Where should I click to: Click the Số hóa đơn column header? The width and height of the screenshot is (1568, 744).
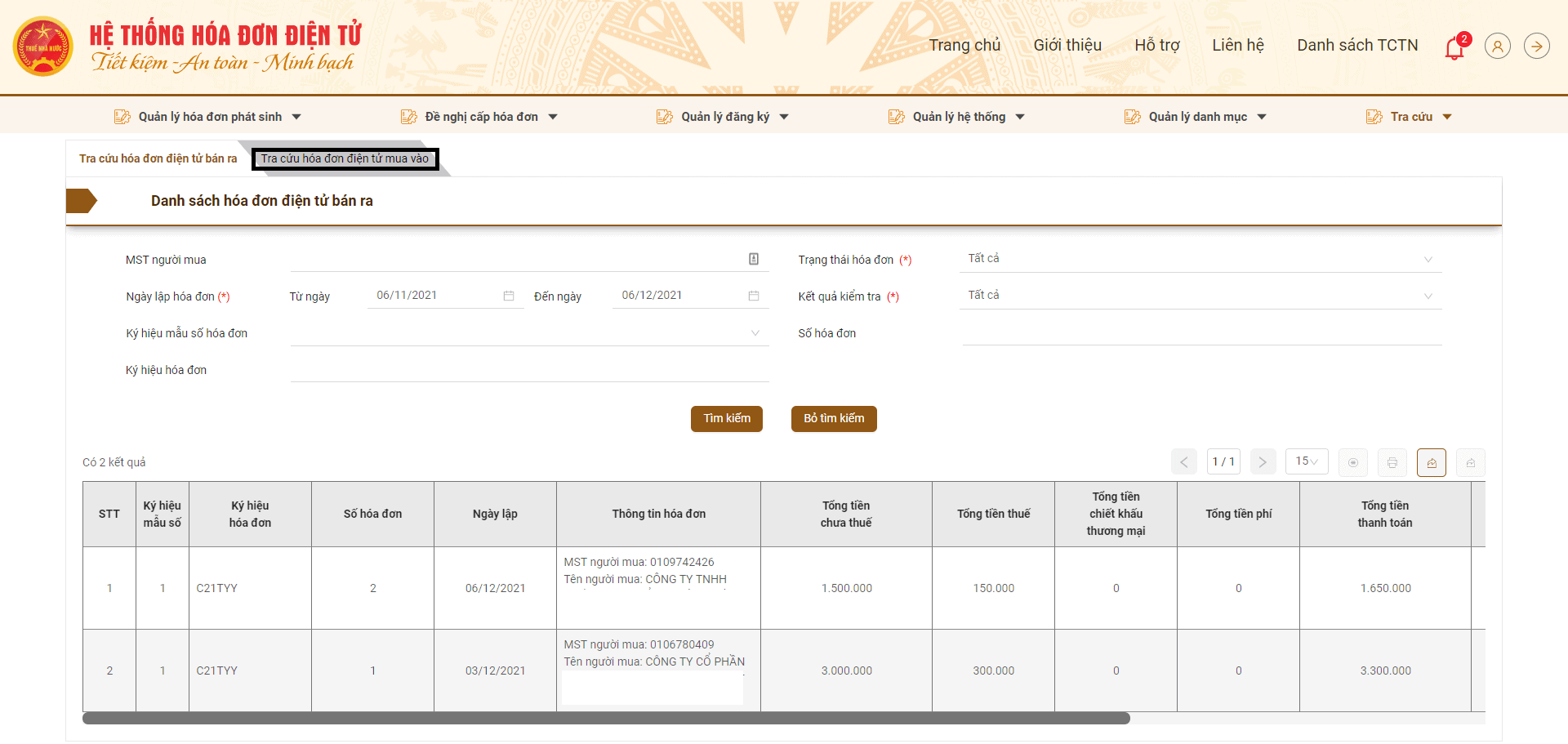(x=372, y=514)
